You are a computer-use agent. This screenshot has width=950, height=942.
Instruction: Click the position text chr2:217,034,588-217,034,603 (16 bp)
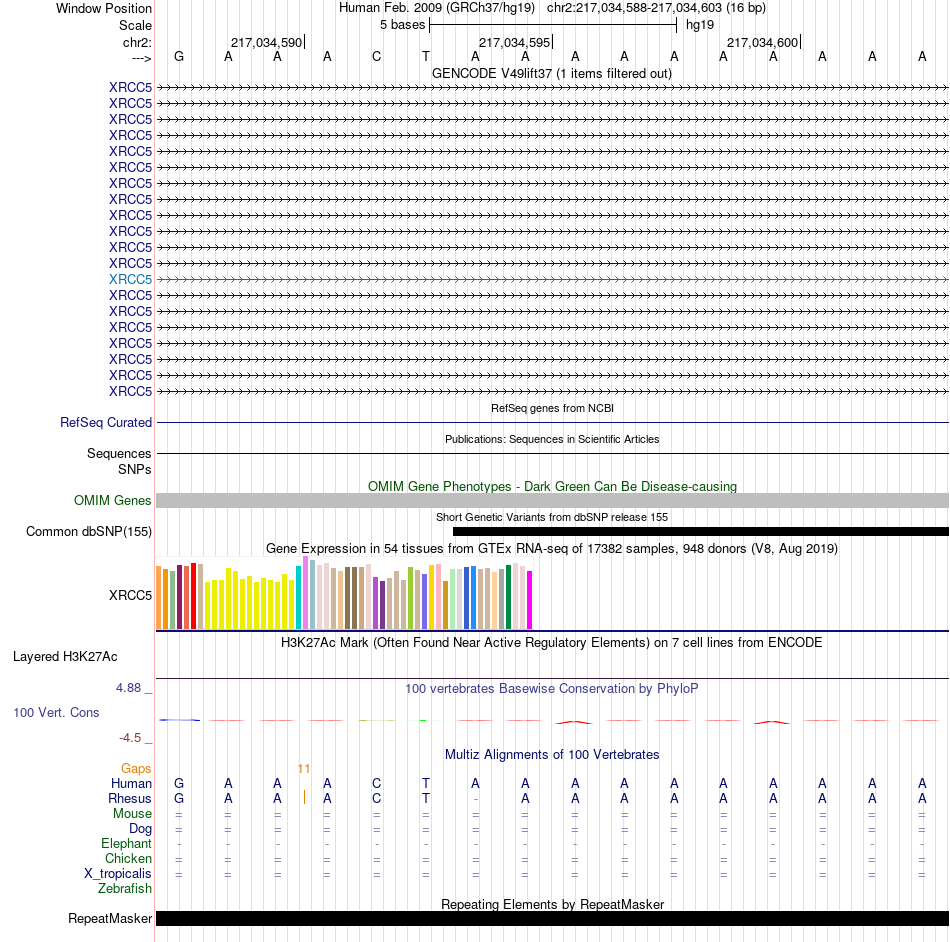point(656,8)
